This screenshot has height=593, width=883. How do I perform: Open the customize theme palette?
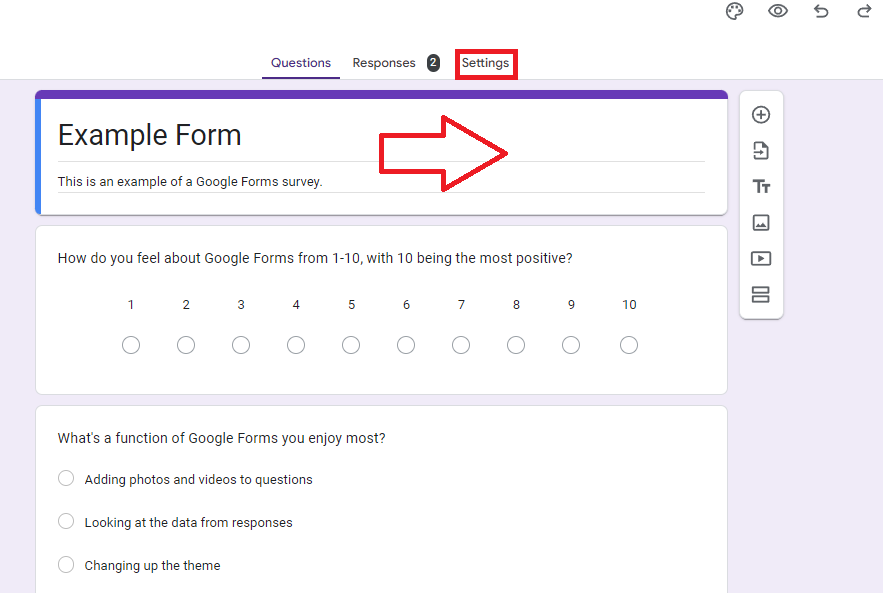(x=735, y=12)
